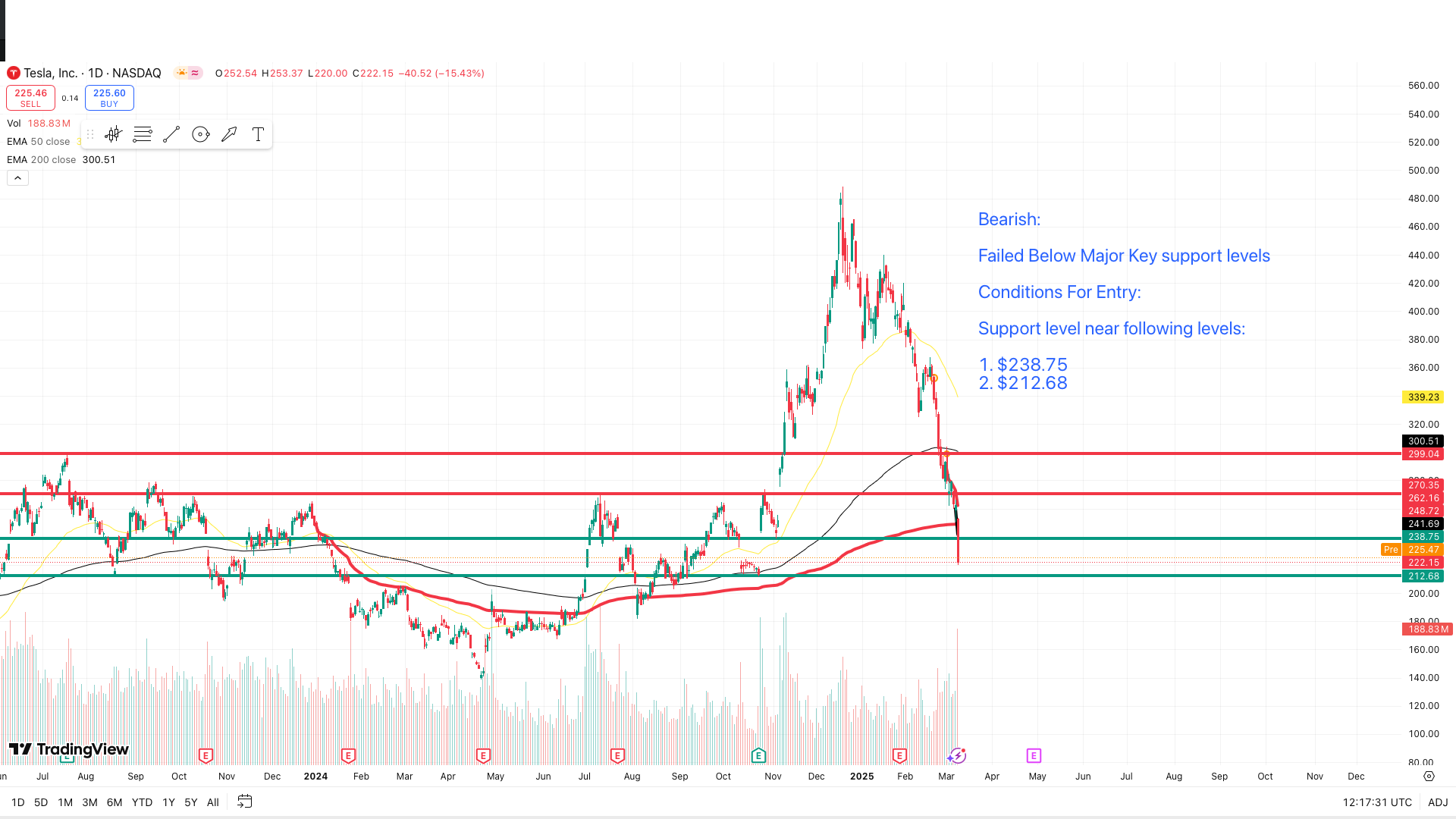Open the chart axis settings gear
Viewport: 1456px width, 819px height.
pos(1429,776)
